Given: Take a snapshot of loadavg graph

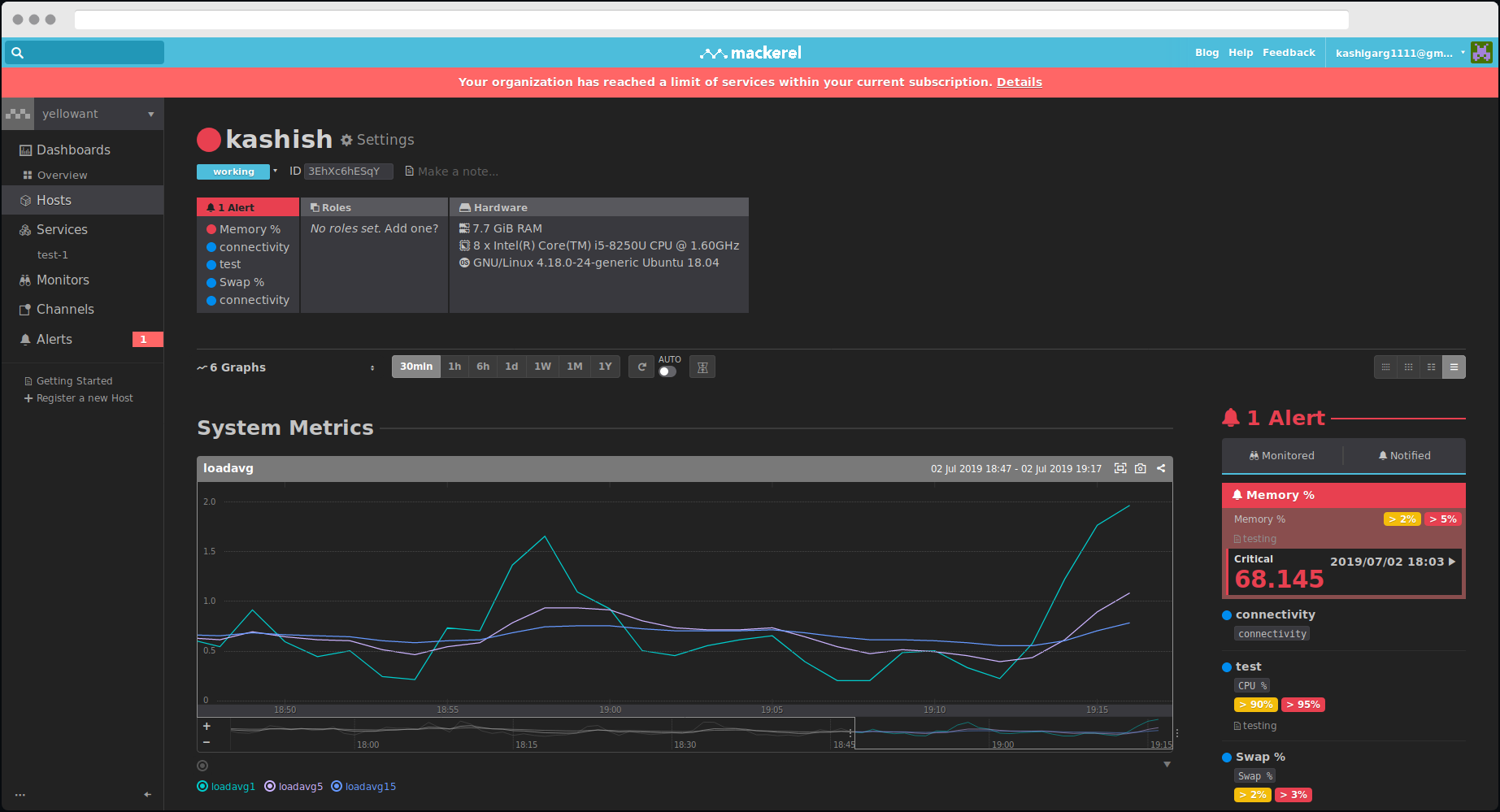Looking at the screenshot, I should pos(1141,468).
